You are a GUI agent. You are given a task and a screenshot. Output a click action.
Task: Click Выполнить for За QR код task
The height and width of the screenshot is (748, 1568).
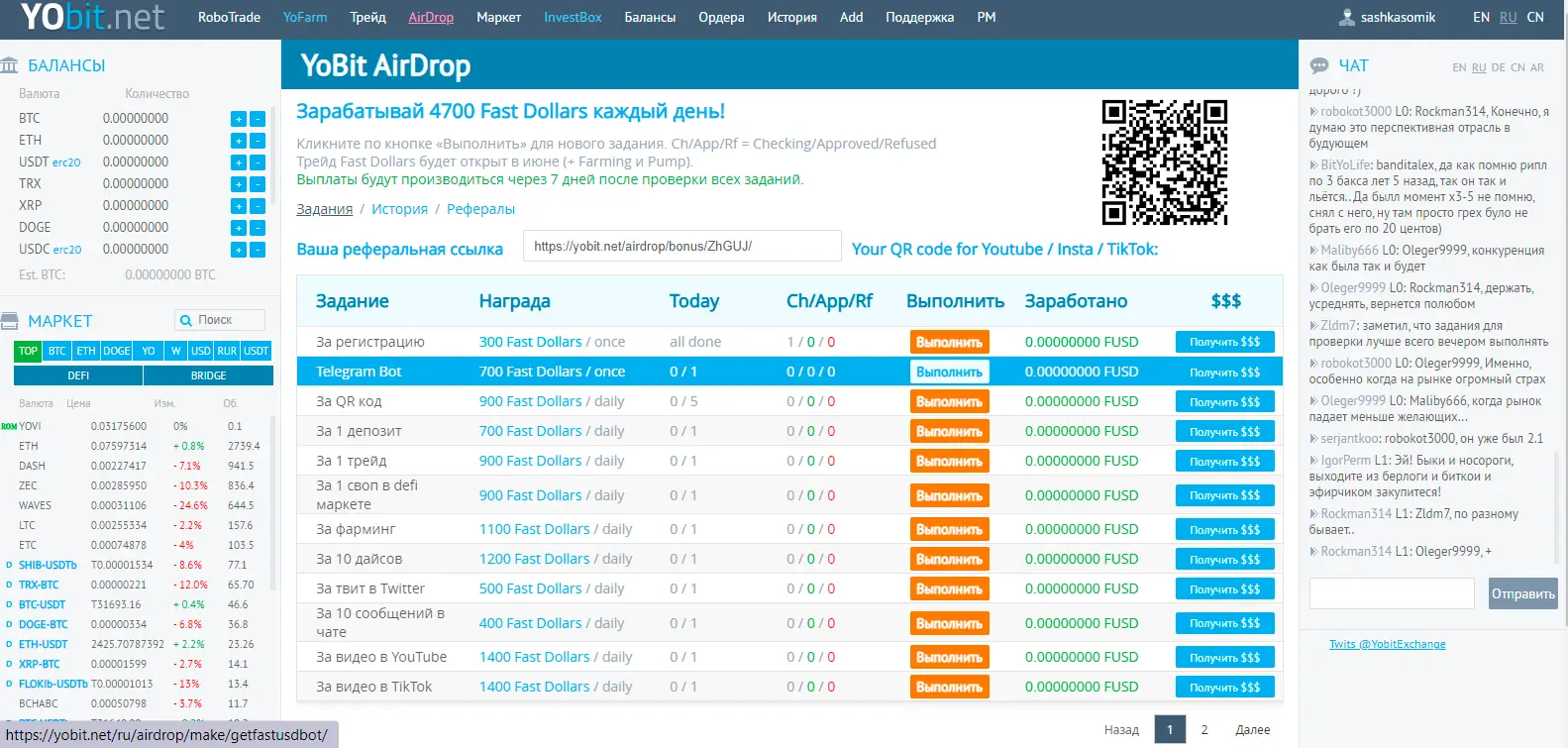[949, 401]
